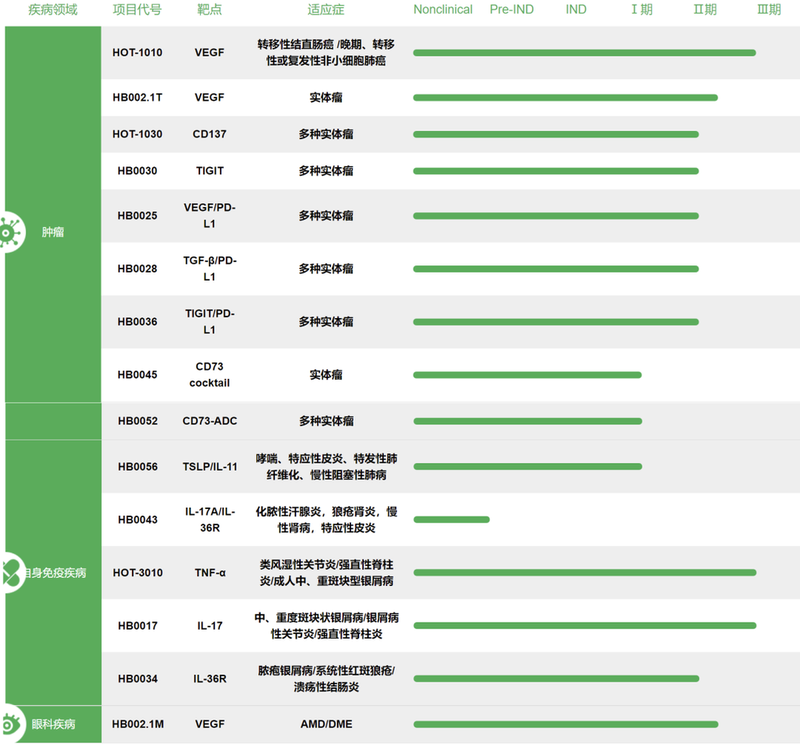Viewport: 800px width, 745px height.
Task: Click the HB0043 short green progress bar
Action: coord(451,519)
